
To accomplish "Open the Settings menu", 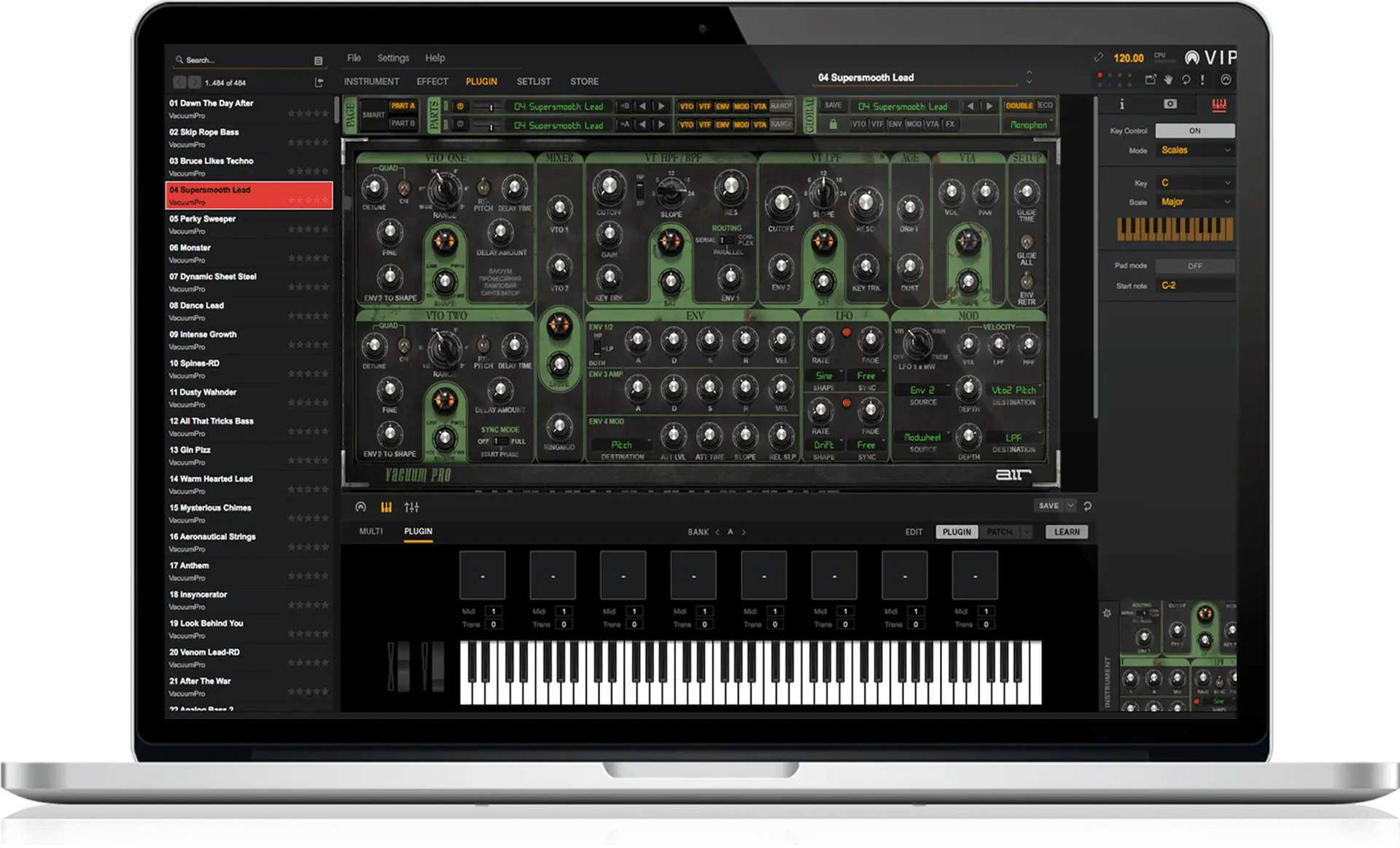I will pyautogui.click(x=393, y=58).
